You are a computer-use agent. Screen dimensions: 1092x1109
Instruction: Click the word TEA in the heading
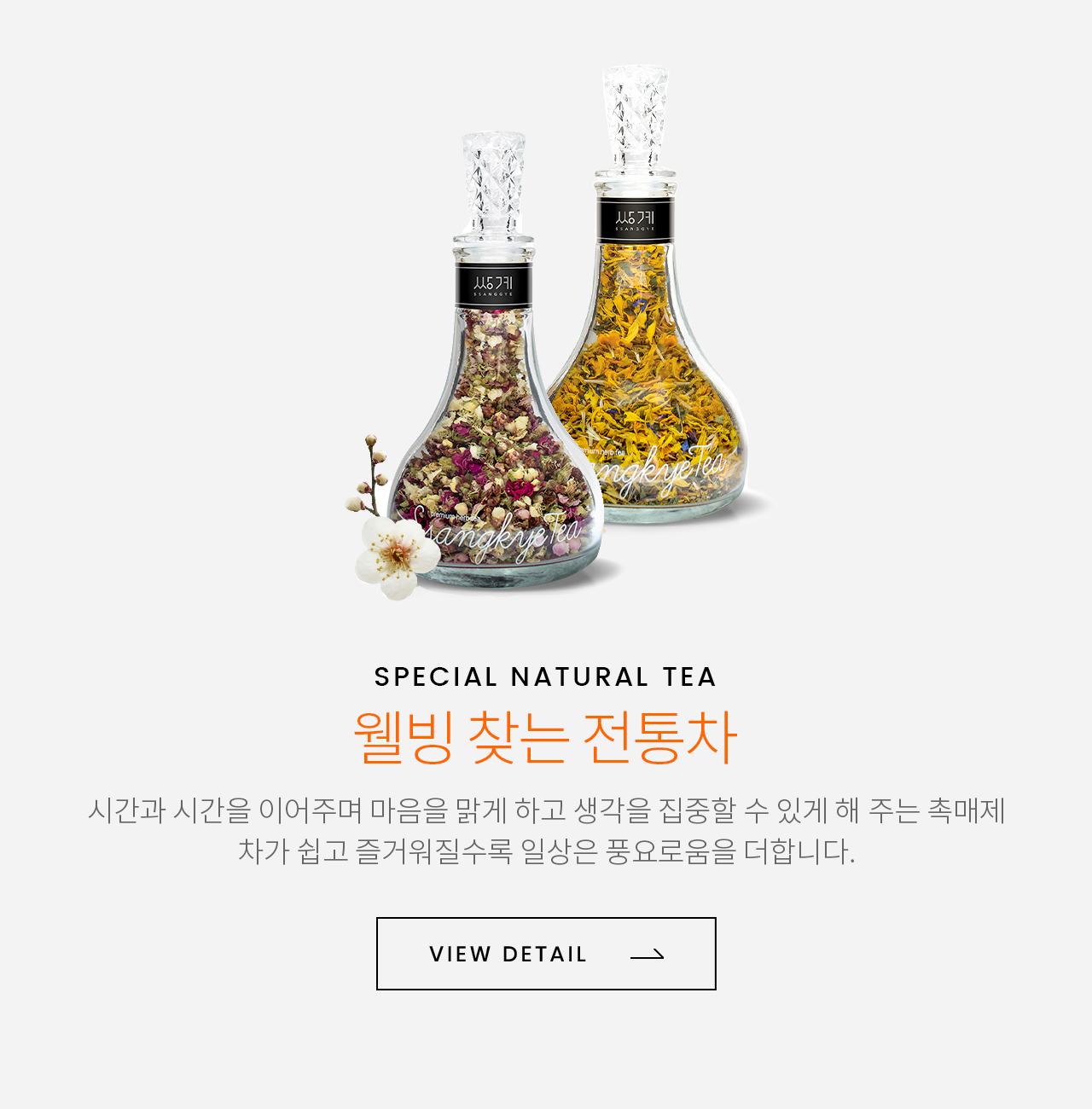(689, 676)
